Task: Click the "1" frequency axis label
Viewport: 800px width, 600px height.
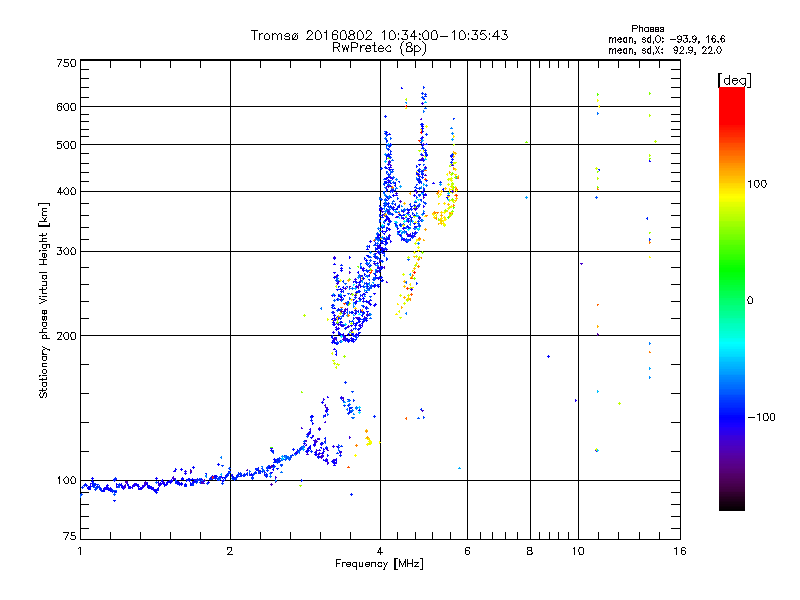Action: 80,551
